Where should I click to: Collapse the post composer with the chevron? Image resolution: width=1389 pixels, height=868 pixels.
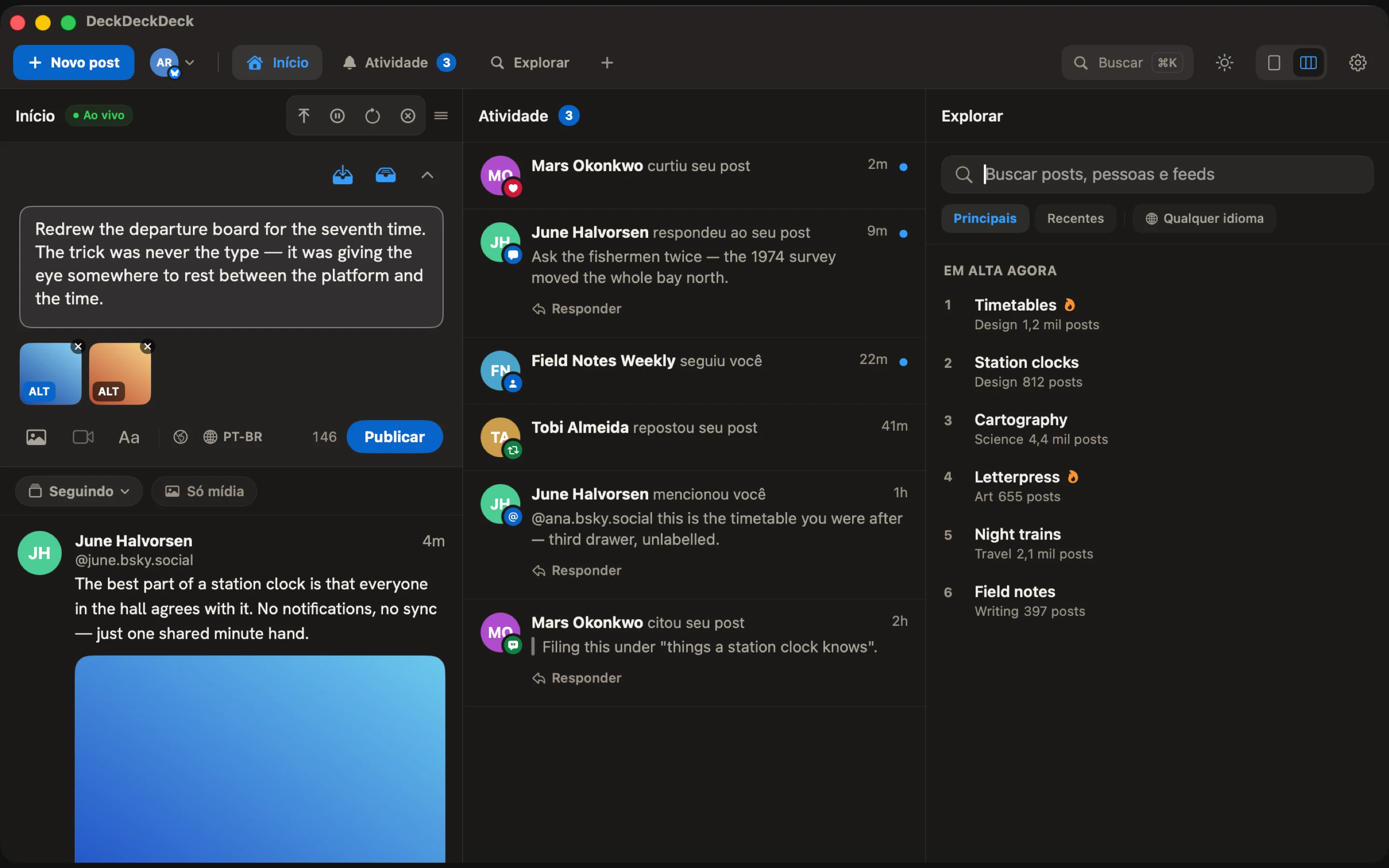427,175
